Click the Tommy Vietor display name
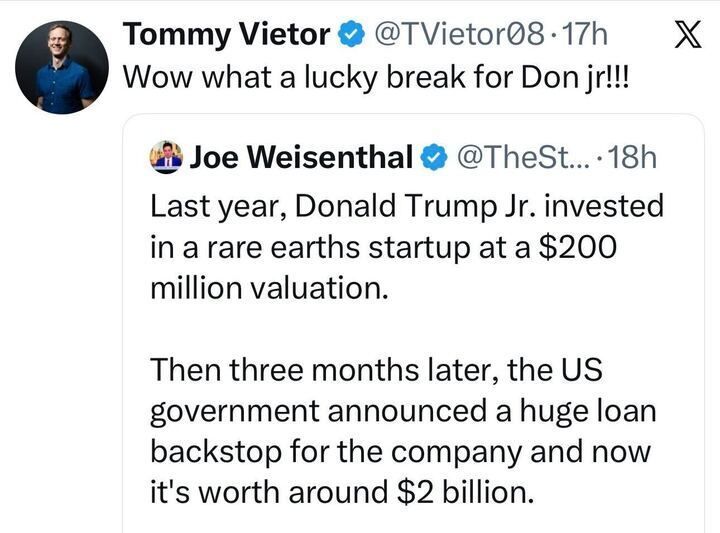Viewport: 720px width, 533px height. coord(226,35)
